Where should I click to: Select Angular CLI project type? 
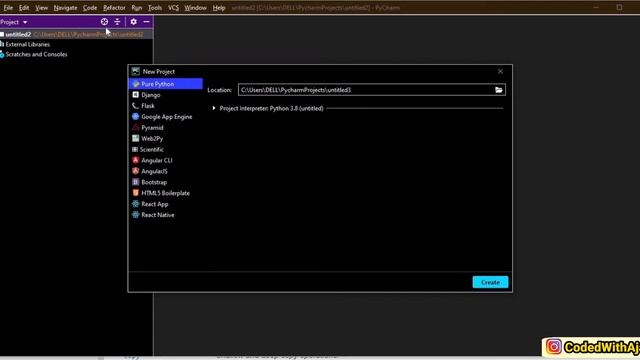pos(165,160)
